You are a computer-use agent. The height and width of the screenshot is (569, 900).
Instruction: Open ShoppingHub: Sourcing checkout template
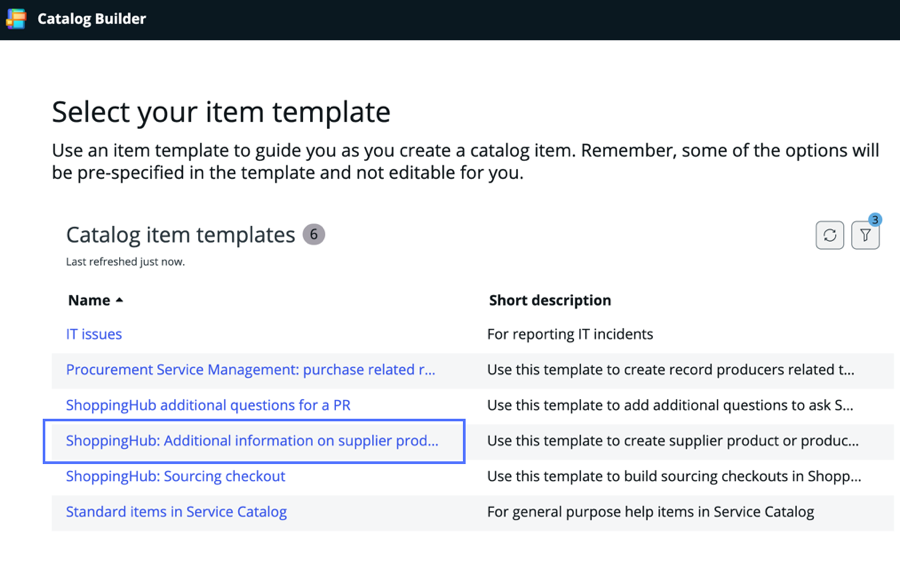point(176,477)
